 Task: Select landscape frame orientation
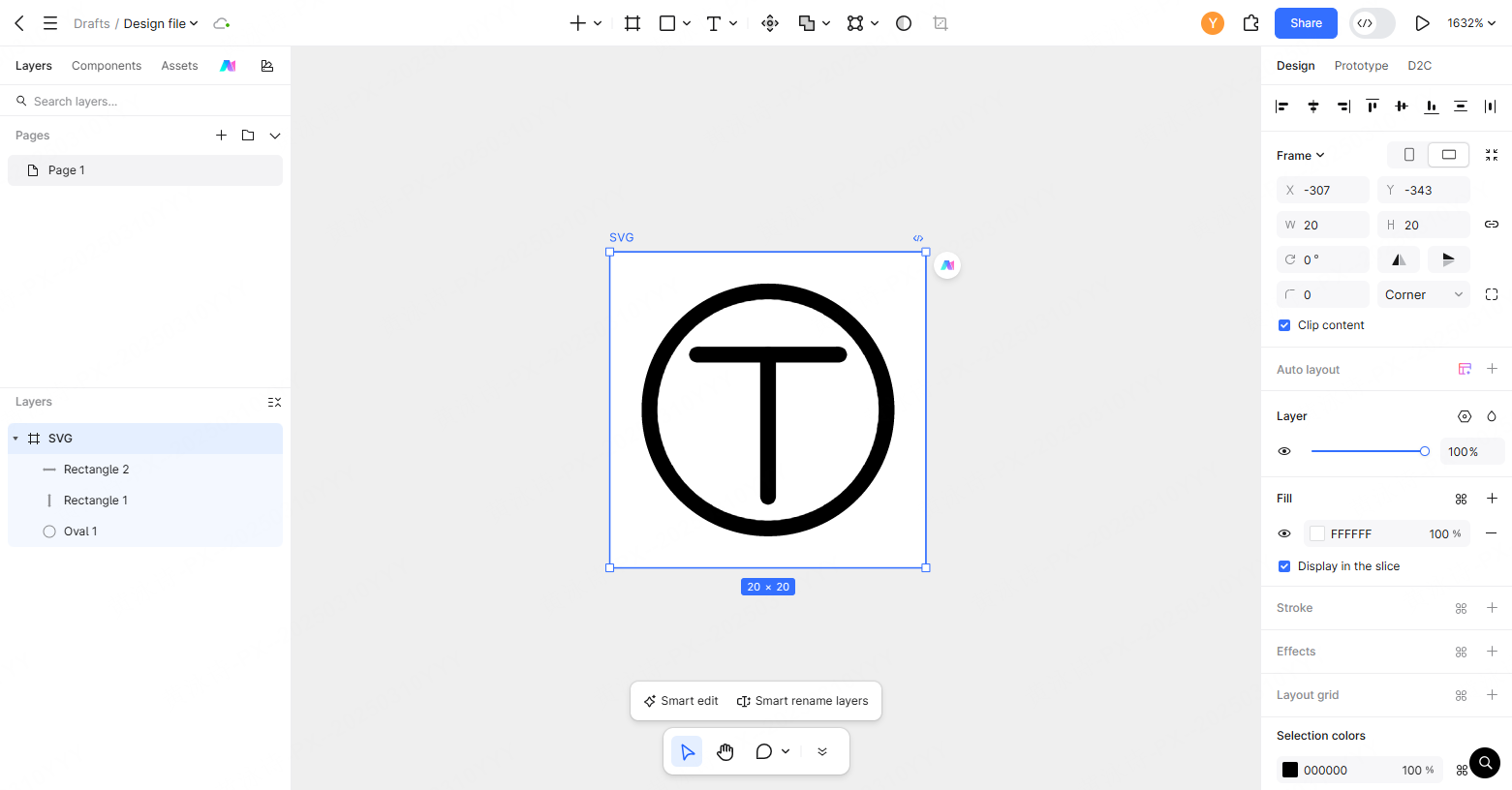pyautogui.click(x=1449, y=155)
